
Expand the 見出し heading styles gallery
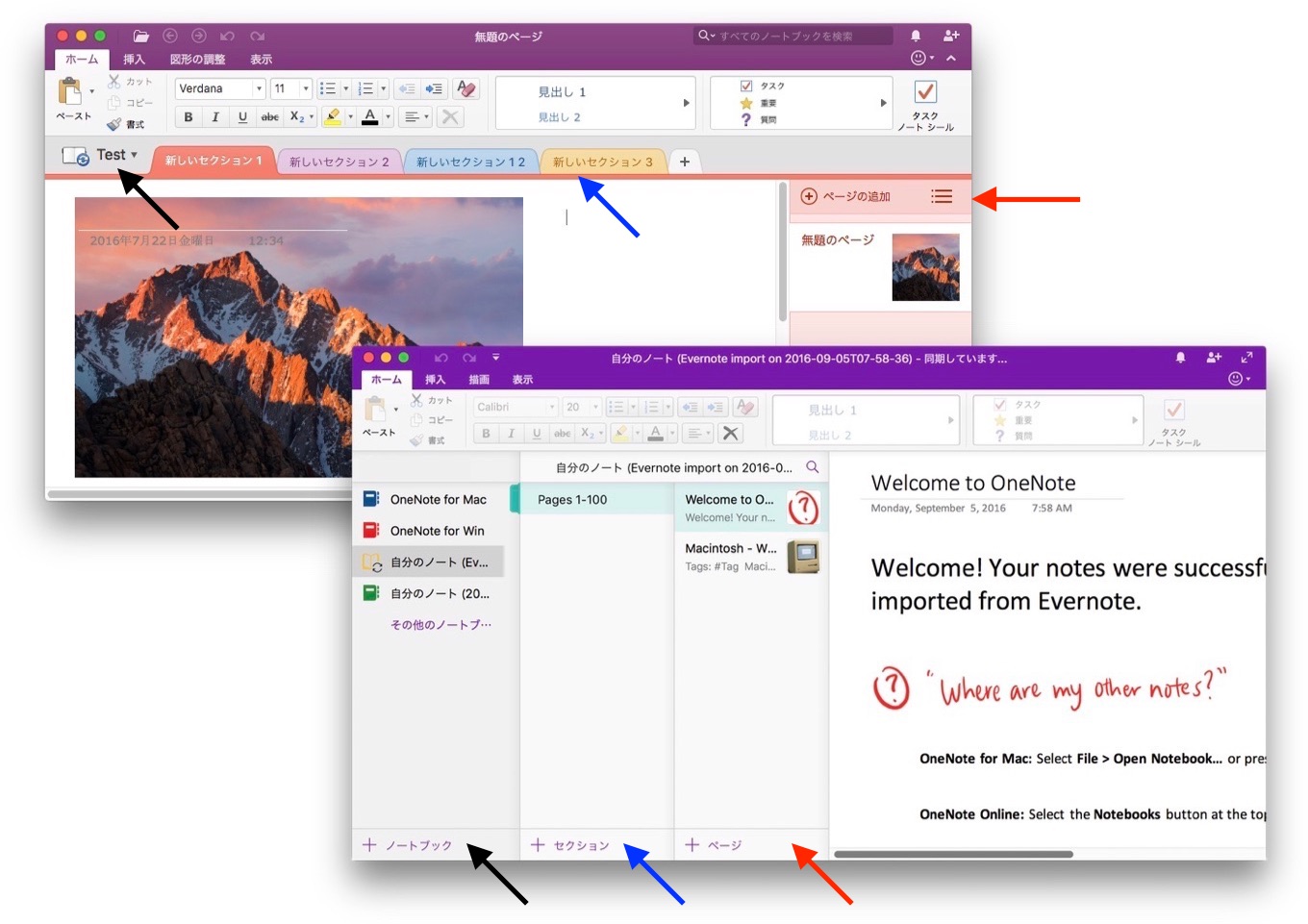coord(686,103)
